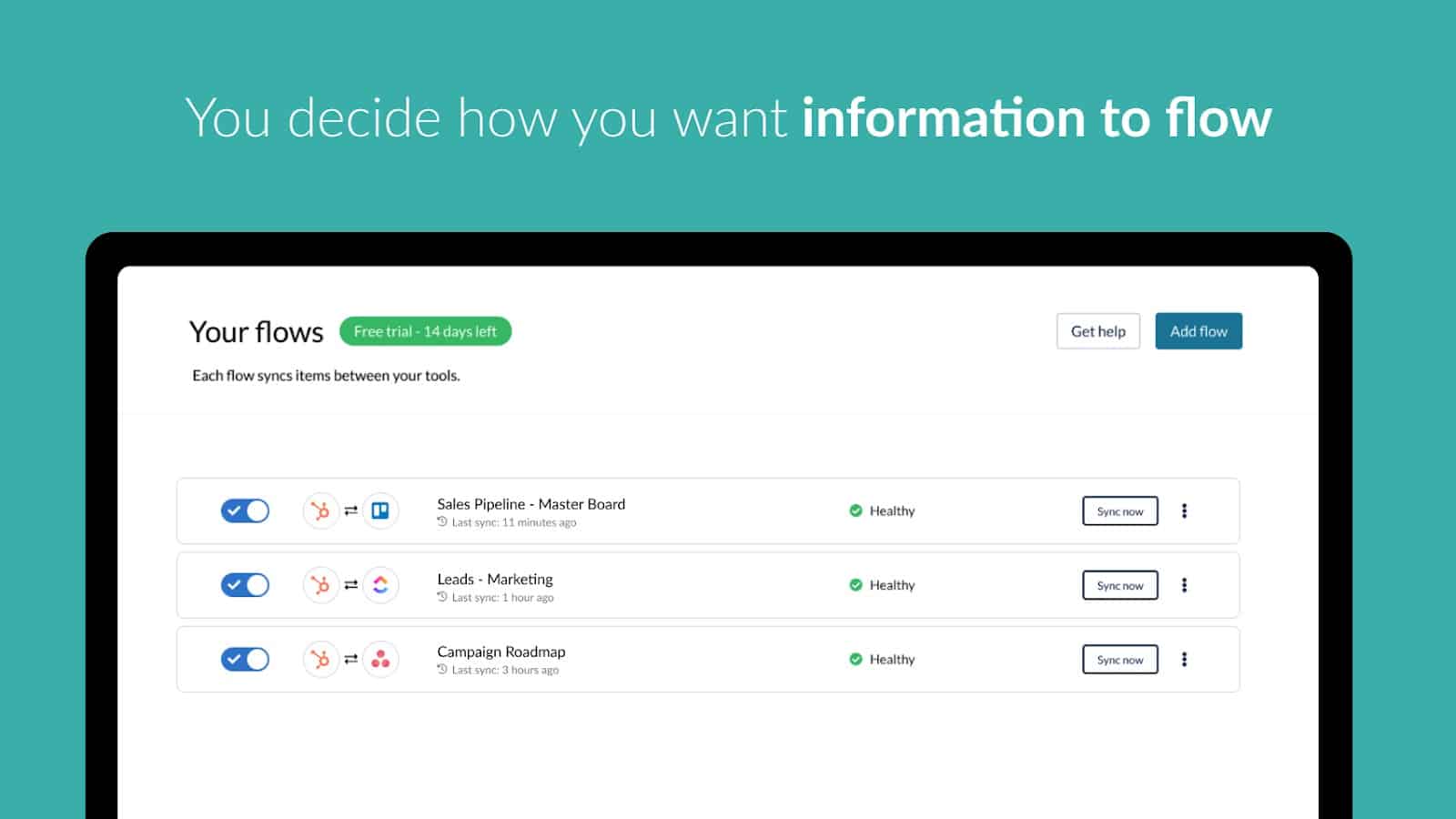The height and width of the screenshot is (819, 1456).
Task: Click Sync now for Sales Pipeline - Master Board
Action: tap(1120, 511)
